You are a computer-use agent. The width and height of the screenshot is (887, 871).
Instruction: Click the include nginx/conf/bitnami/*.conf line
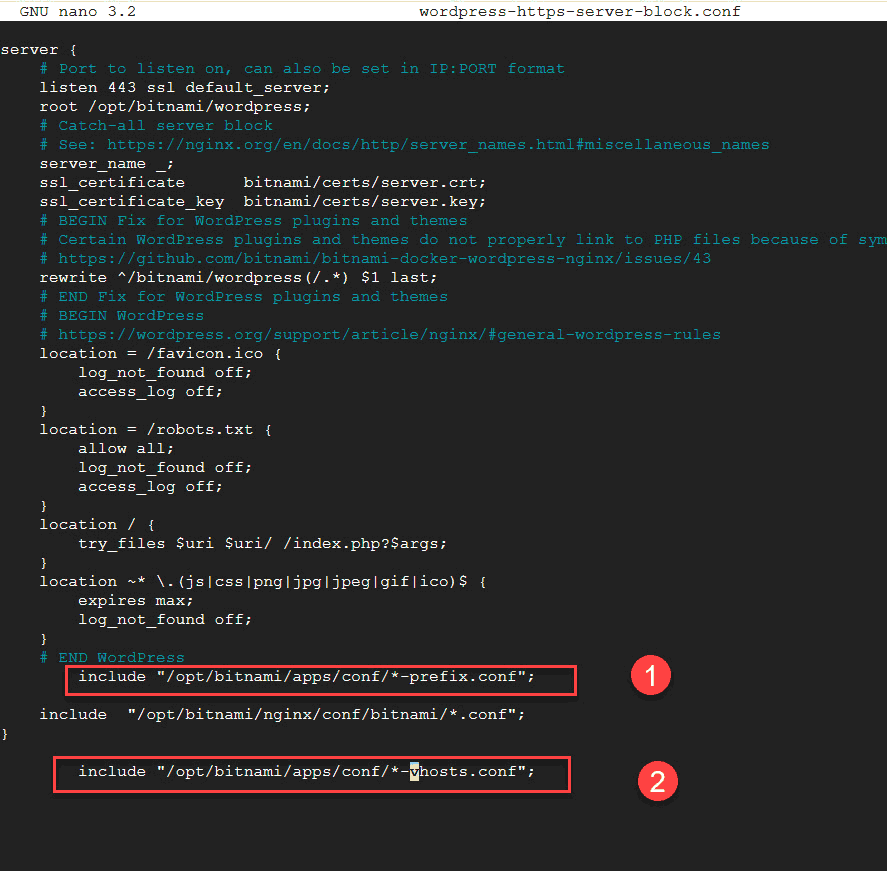(282, 715)
